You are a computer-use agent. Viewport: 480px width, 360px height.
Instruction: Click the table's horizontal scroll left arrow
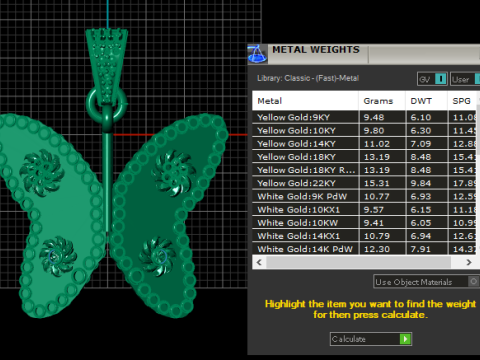point(259,262)
